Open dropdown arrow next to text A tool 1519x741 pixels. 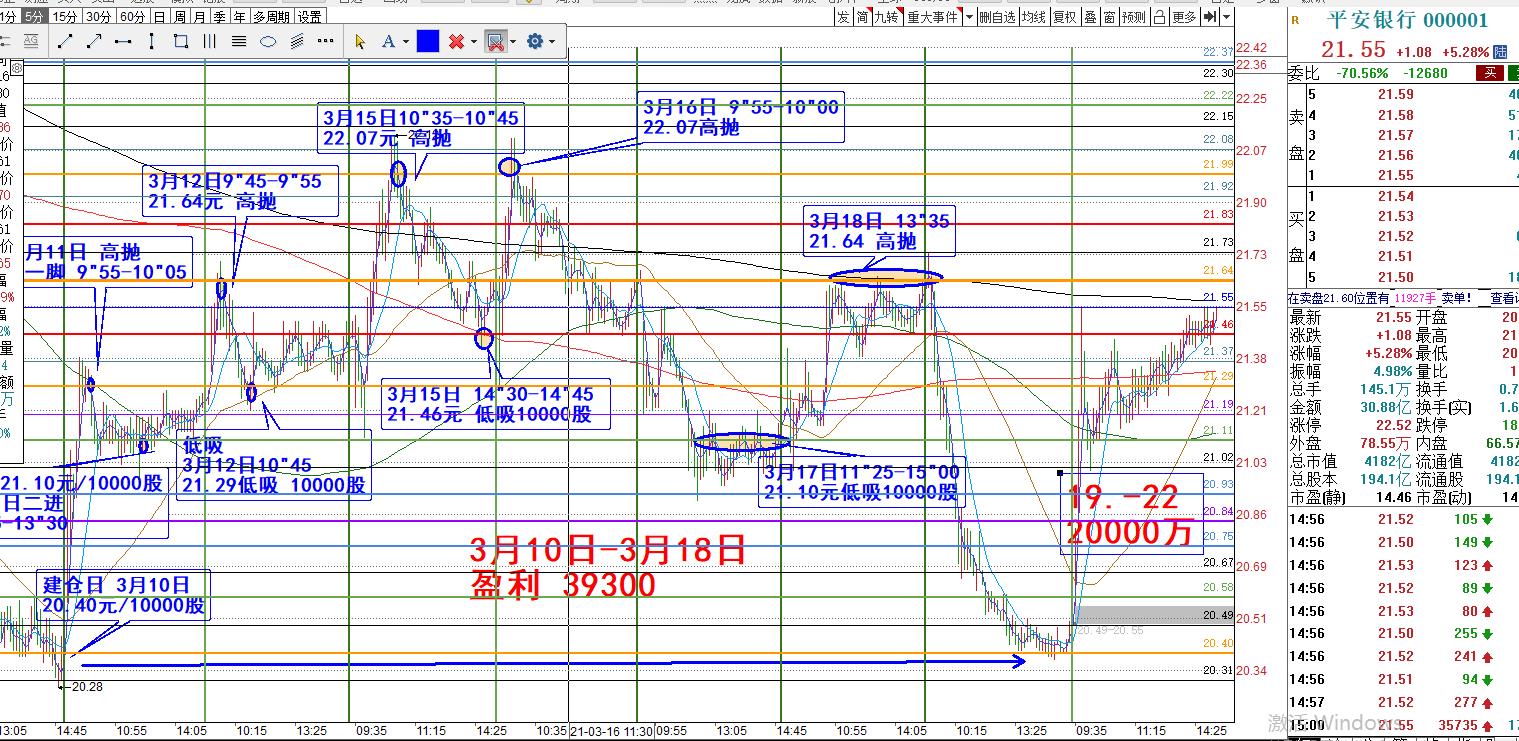[x=405, y=41]
